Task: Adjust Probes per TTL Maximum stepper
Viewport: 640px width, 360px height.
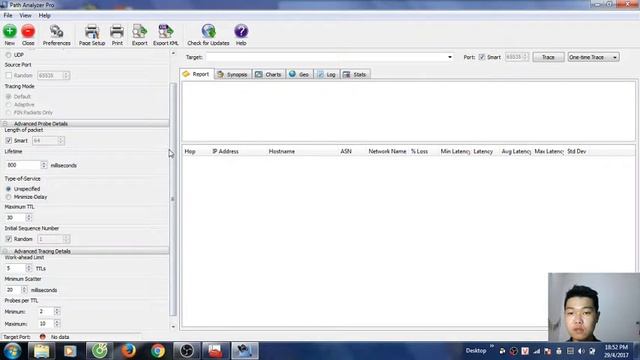Action: pos(57,324)
